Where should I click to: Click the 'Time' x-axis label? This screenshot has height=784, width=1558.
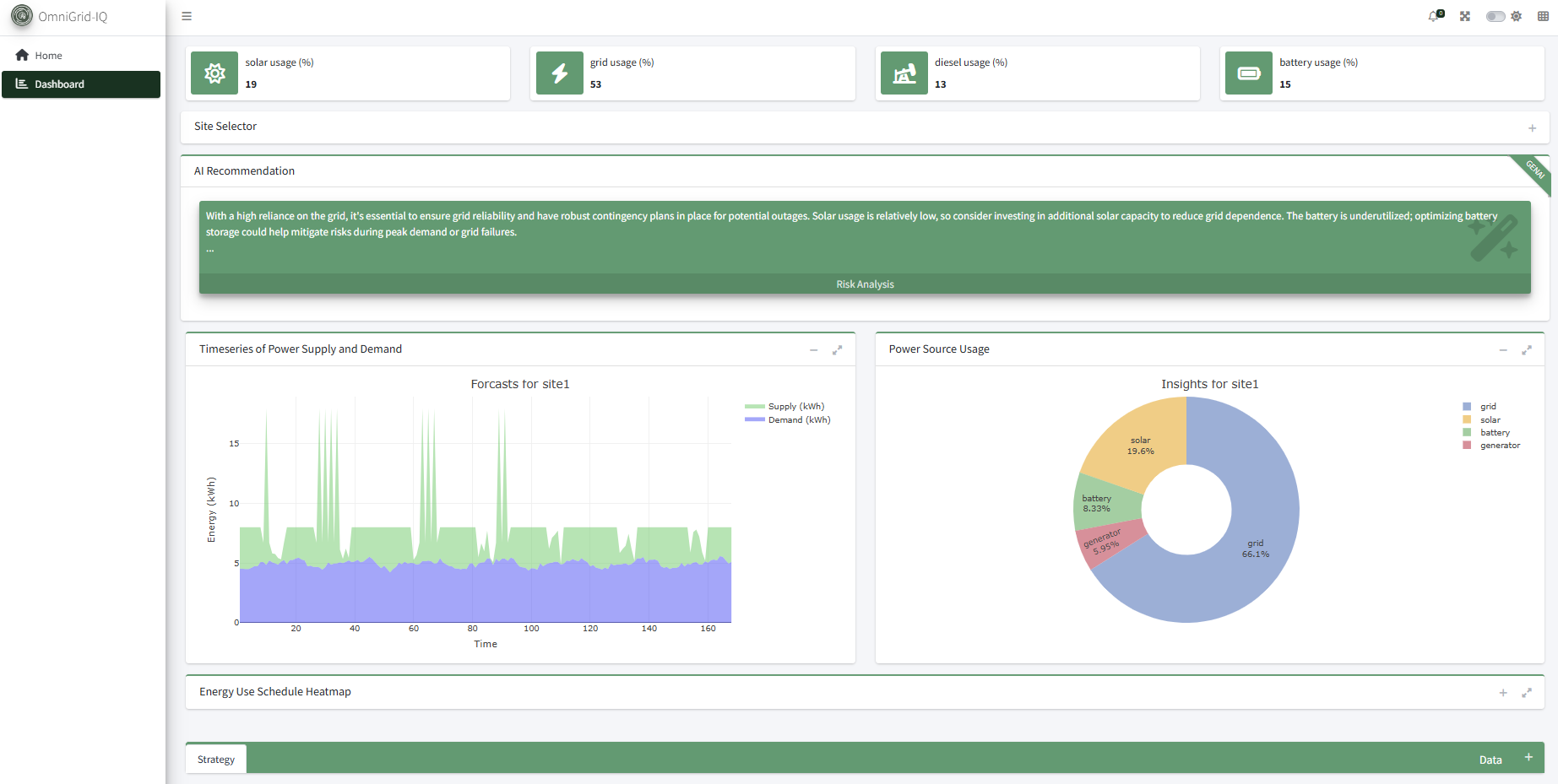pos(486,644)
